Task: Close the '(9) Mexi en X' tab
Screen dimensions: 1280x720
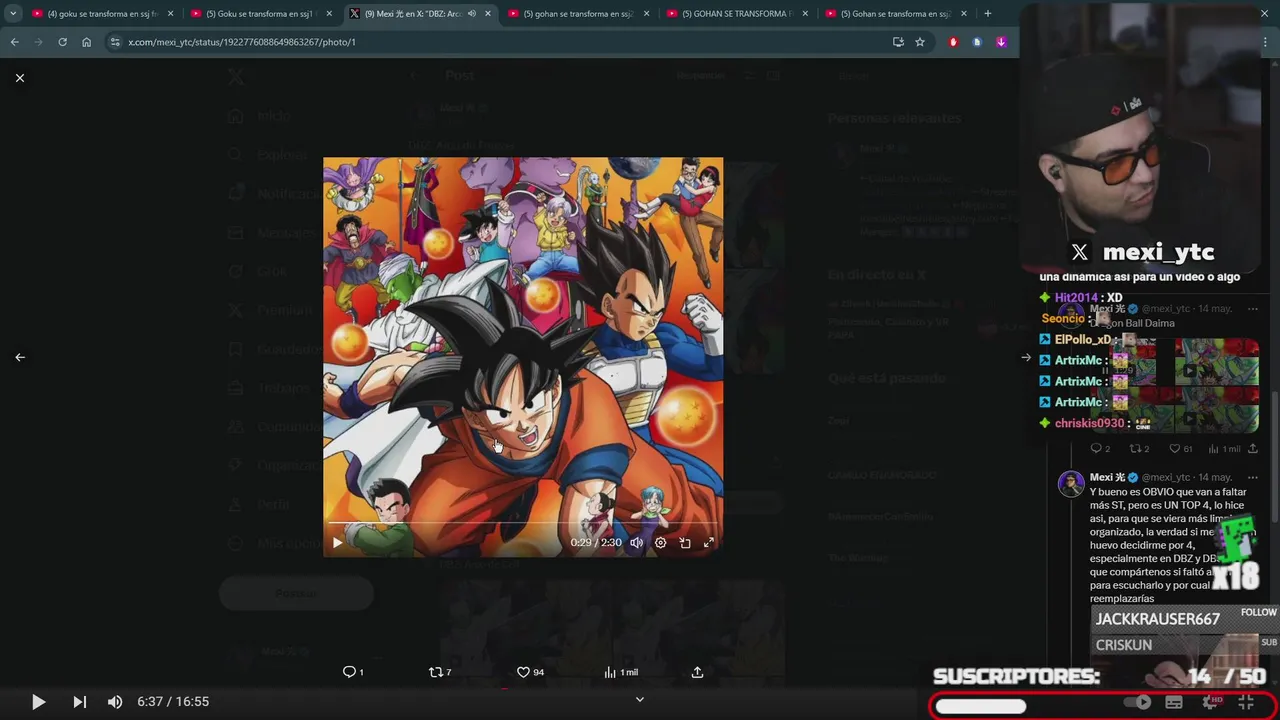Action: click(x=487, y=14)
